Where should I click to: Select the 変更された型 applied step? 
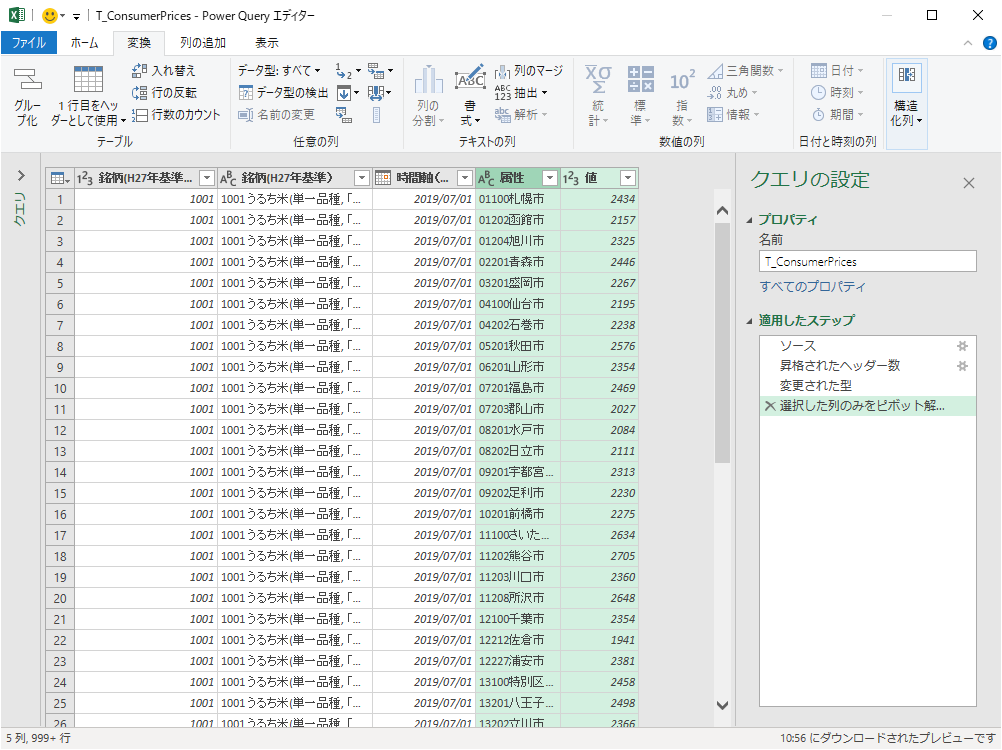(x=815, y=386)
